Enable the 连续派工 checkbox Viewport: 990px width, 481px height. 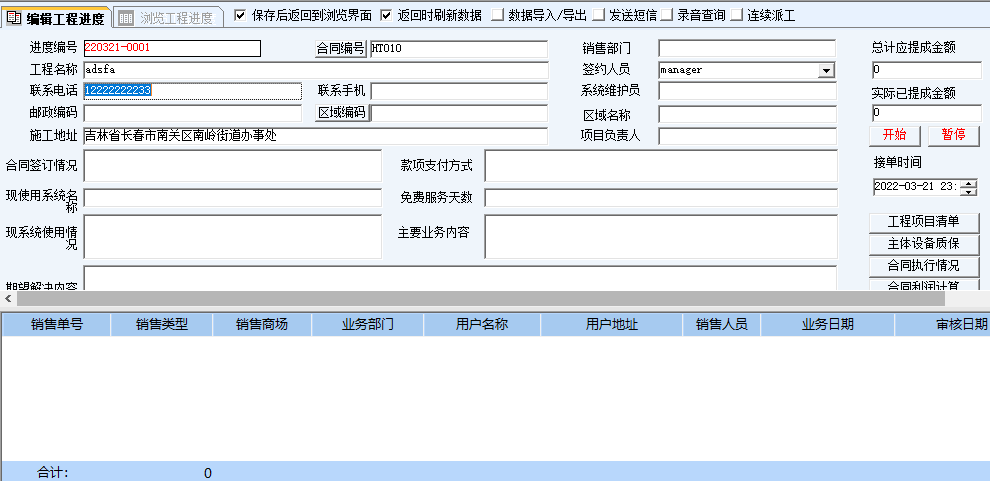click(737, 15)
